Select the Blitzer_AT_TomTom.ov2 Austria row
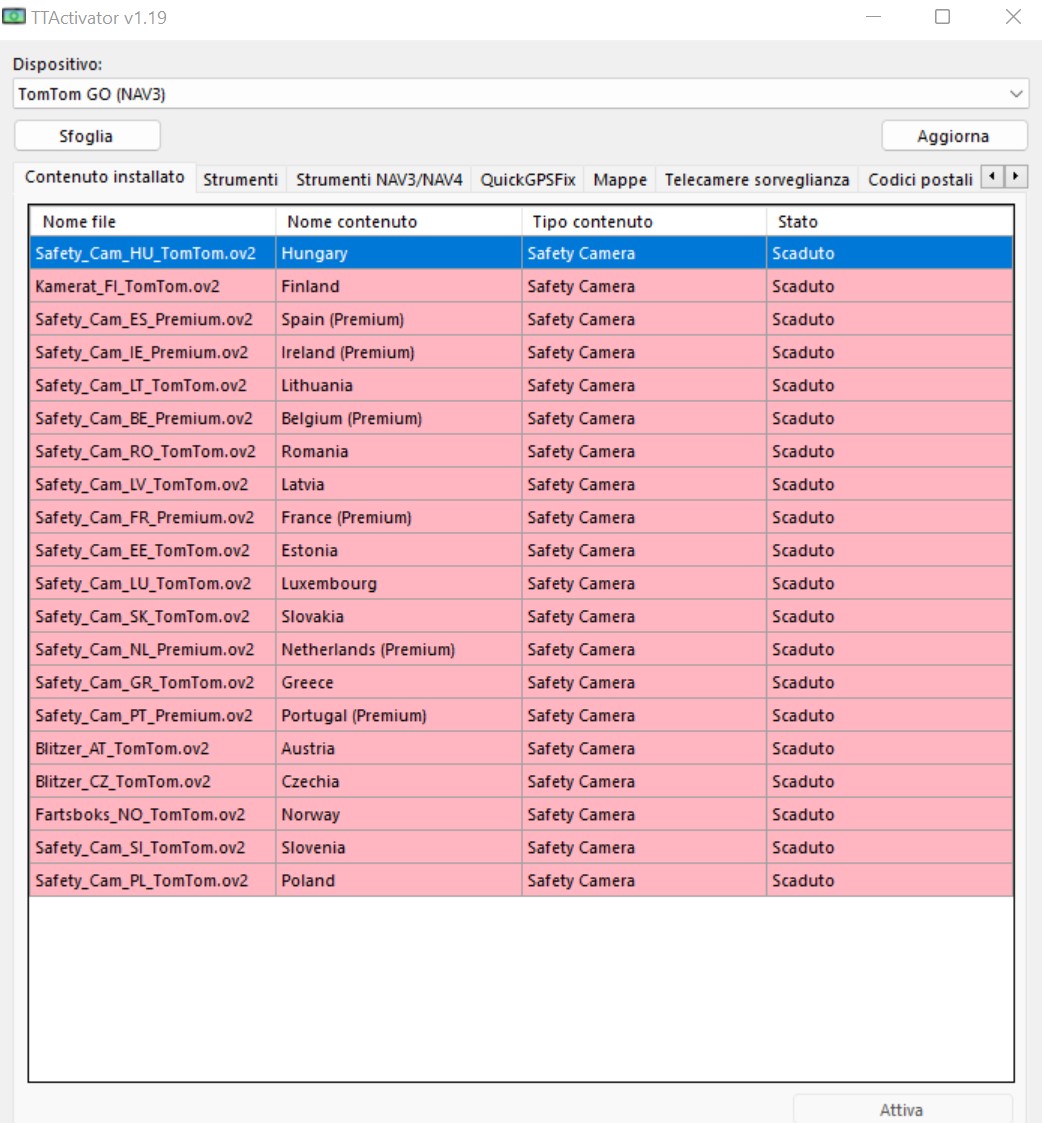The height and width of the screenshot is (1123, 1042). (x=521, y=748)
